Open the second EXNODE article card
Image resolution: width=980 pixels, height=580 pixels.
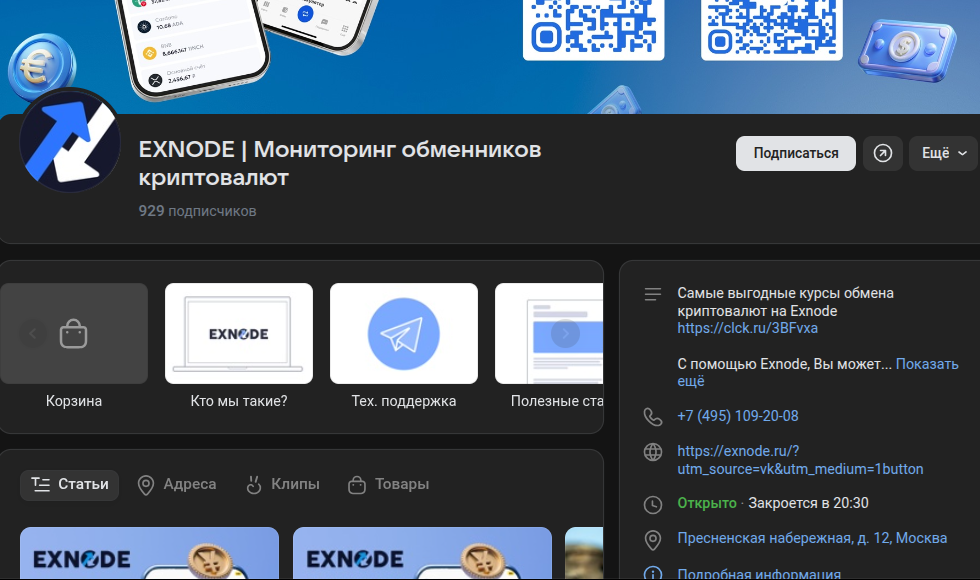click(422, 553)
